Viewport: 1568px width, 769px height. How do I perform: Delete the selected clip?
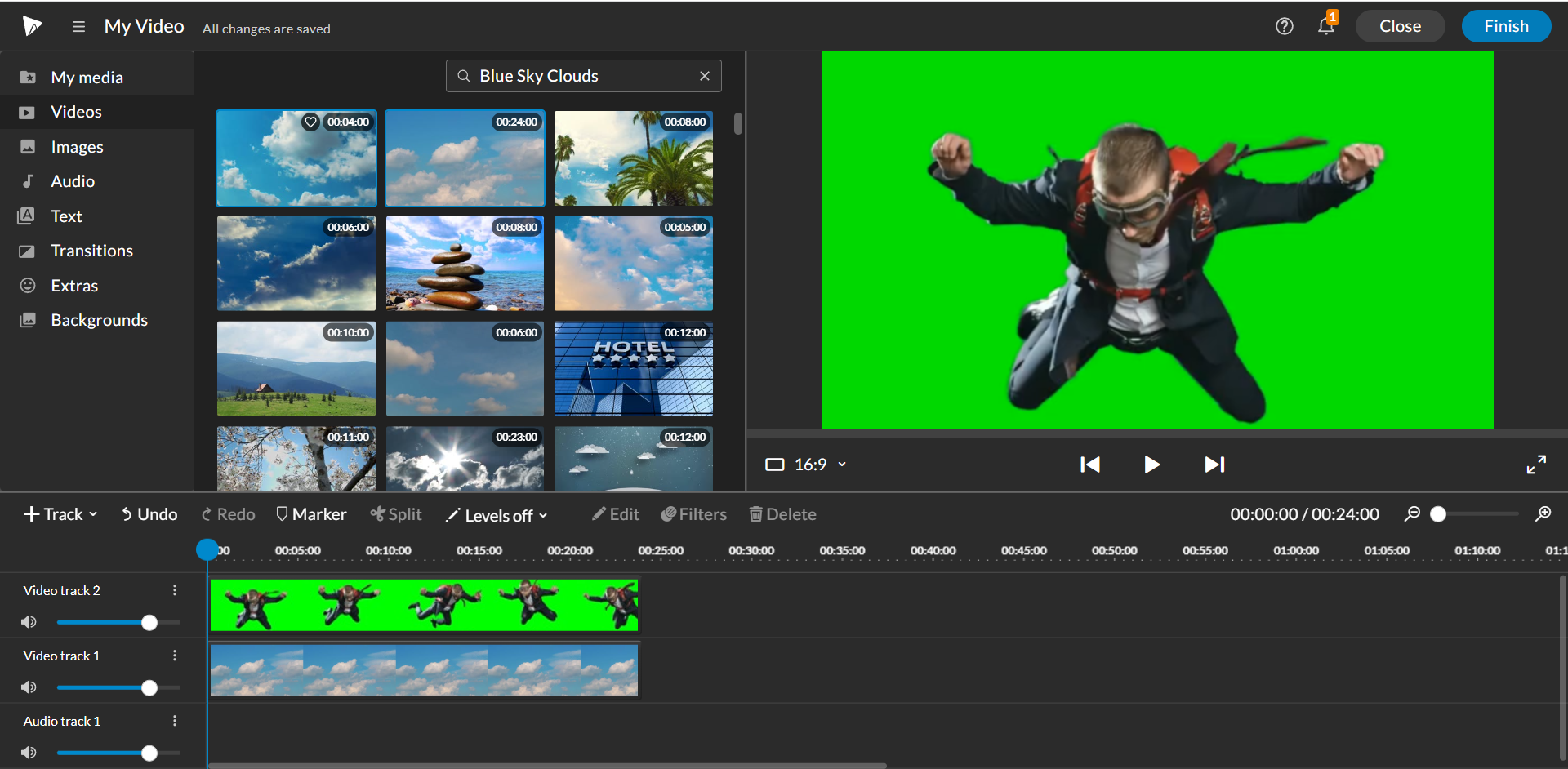[782, 514]
